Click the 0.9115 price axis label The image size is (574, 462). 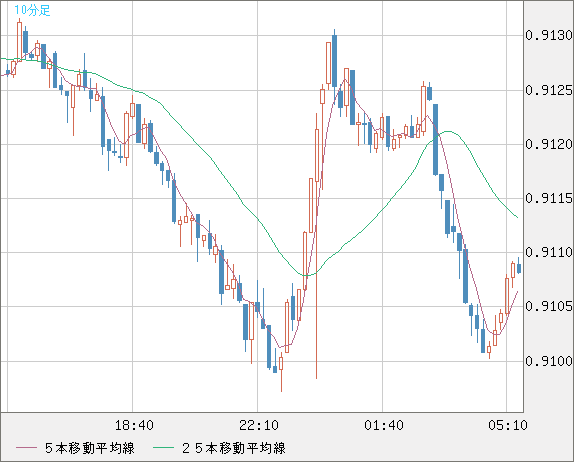coord(549,198)
